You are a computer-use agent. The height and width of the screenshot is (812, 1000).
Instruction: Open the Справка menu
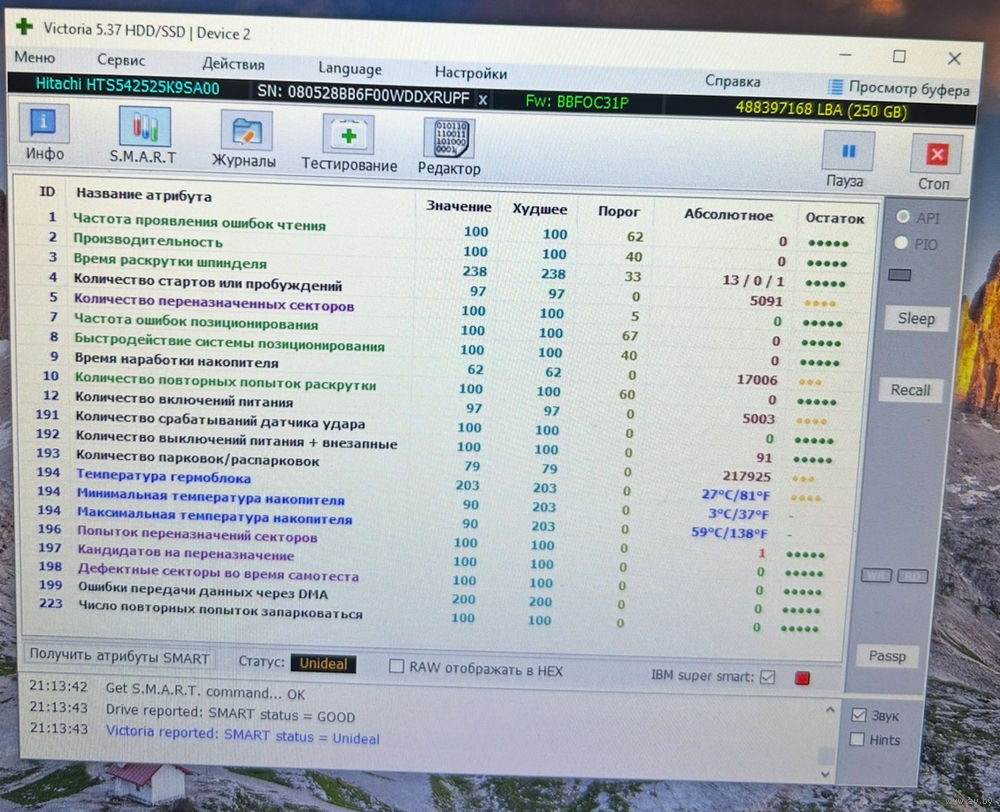(x=732, y=81)
